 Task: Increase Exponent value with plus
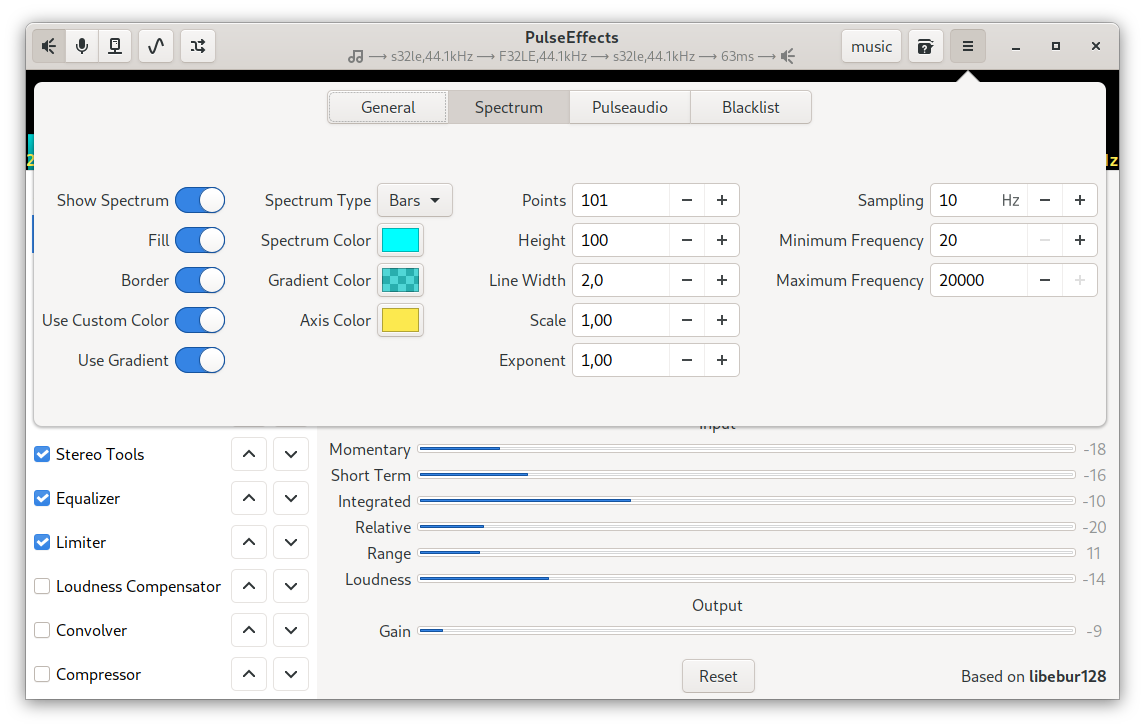(721, 360)
